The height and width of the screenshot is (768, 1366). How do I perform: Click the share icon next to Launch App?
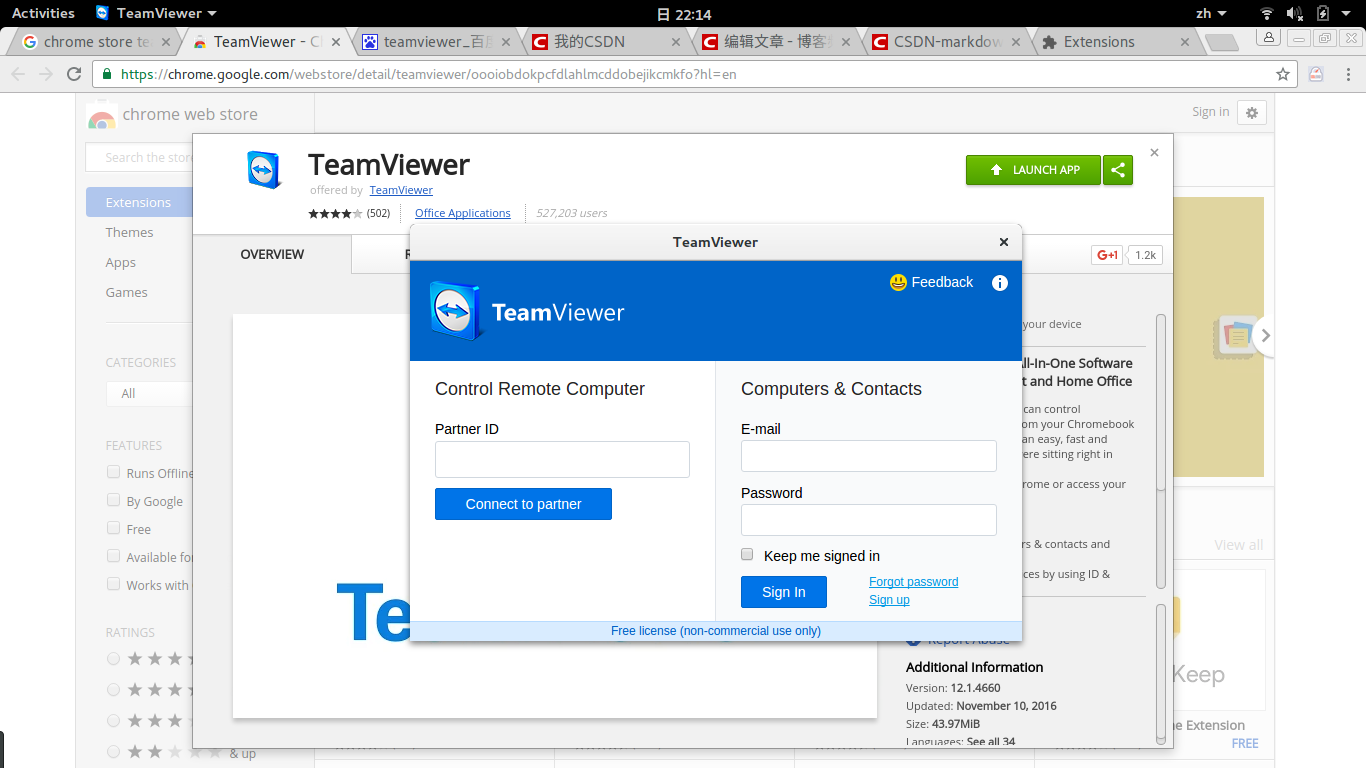tap(1118, 170)
